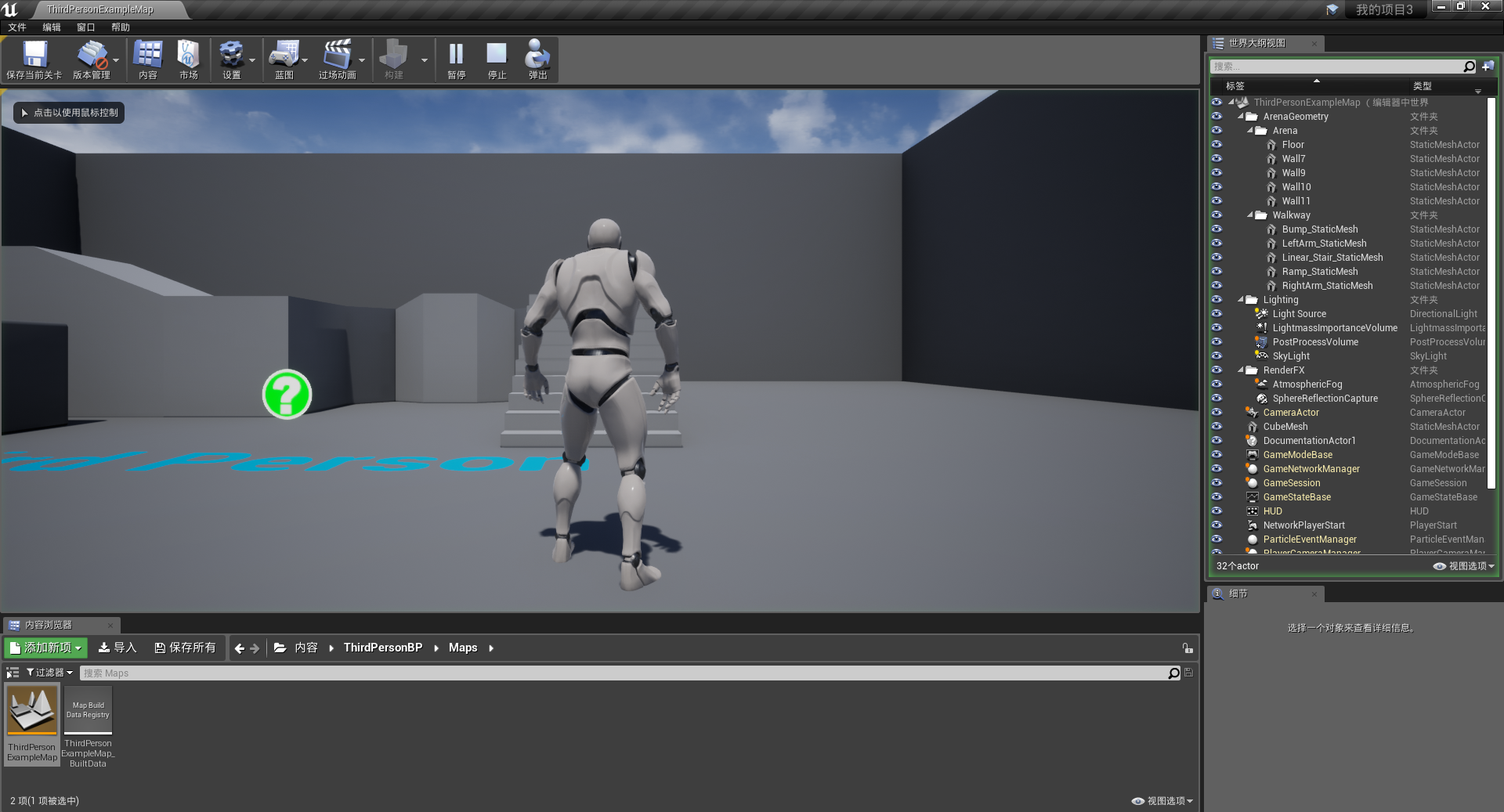Open the green Add New dropdown
This screenshot has height=812, width=1504.
46,648
